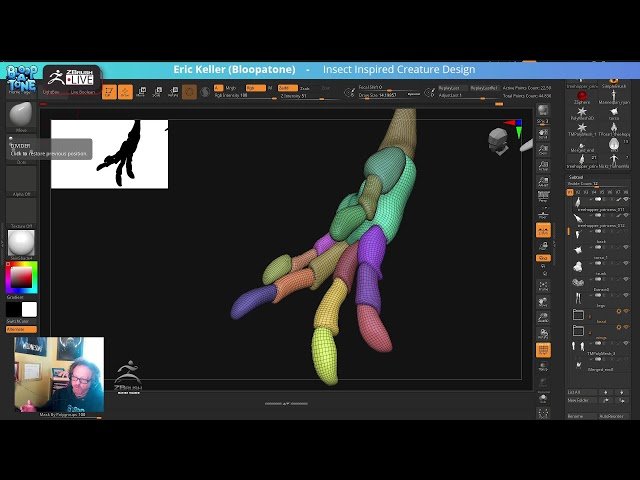Click the BPR render icon
The width and height of the screenshot is (640, 480).
pyautogui.click(x=543, y=111)
